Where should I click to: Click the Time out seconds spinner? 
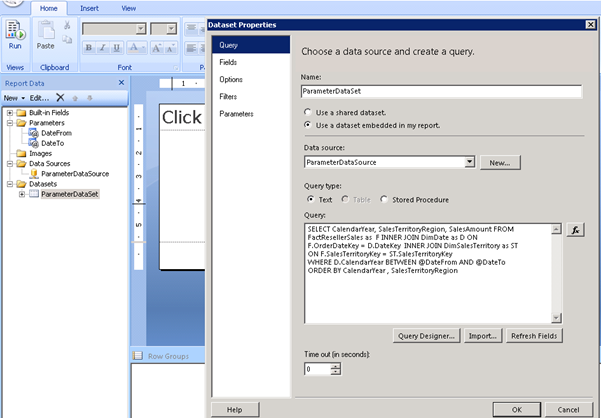[335, 369]
